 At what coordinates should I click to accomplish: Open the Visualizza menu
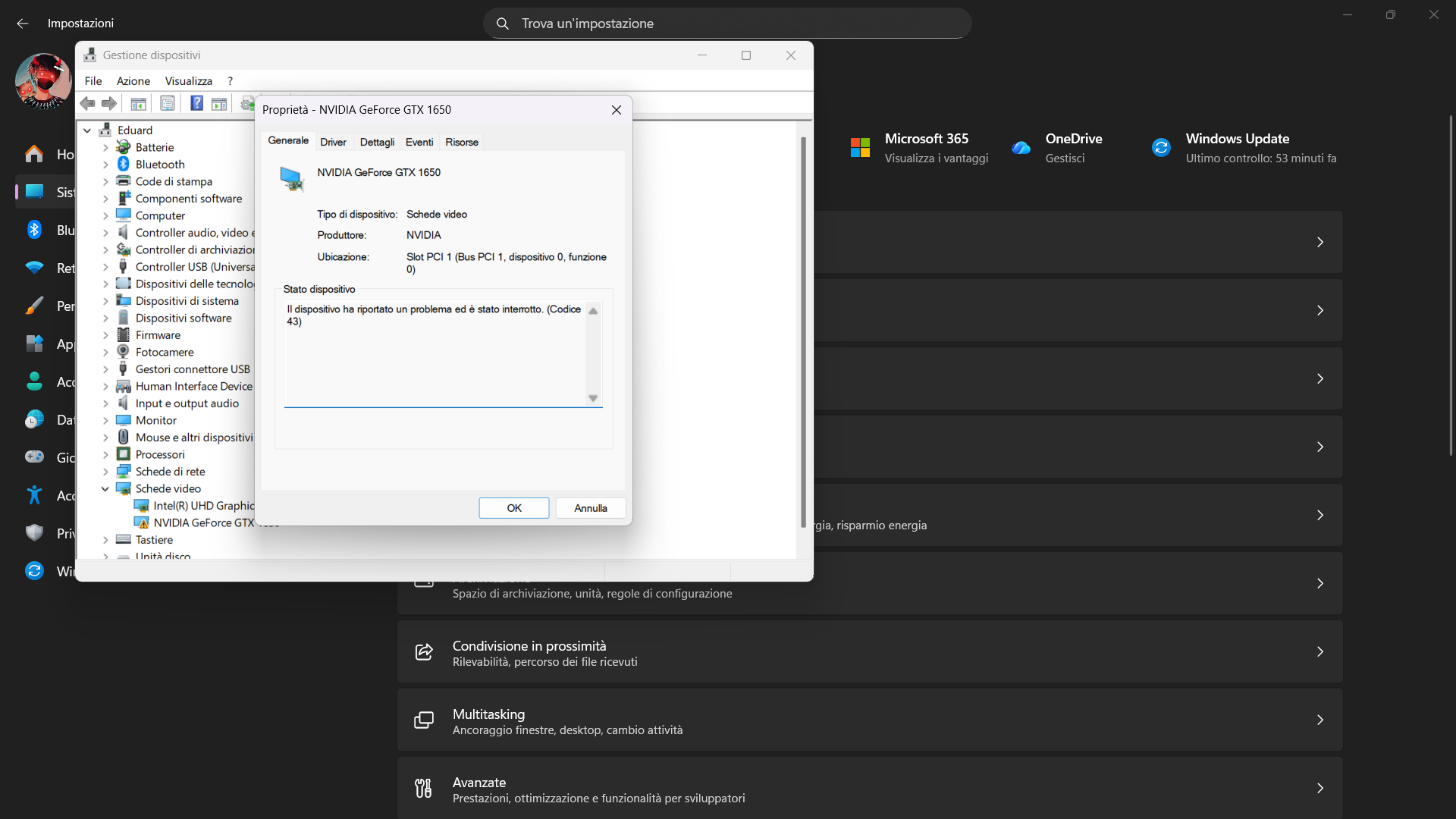[189, 81]
